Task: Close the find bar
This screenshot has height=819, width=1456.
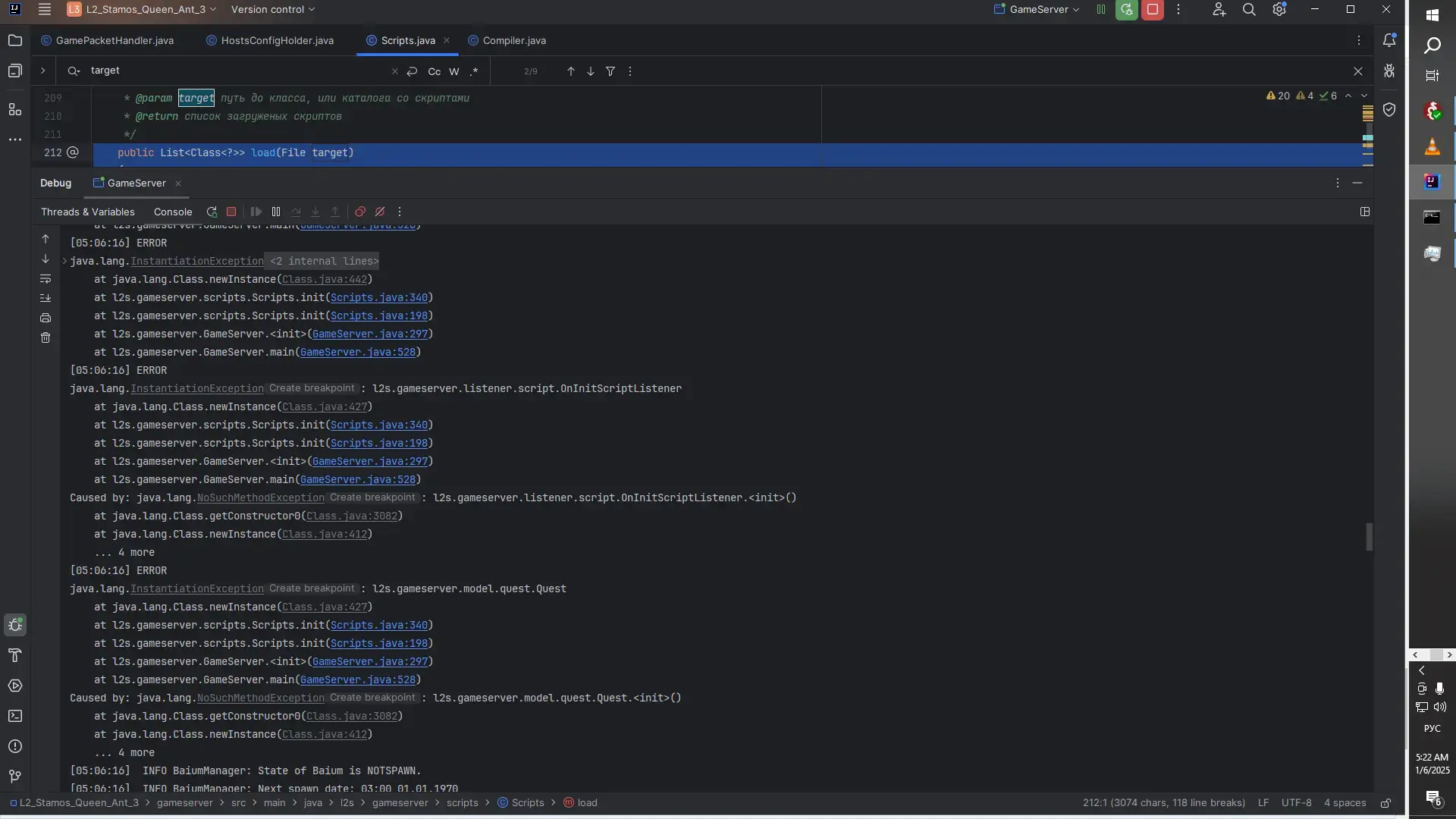Action: (x=1358, y=71)
